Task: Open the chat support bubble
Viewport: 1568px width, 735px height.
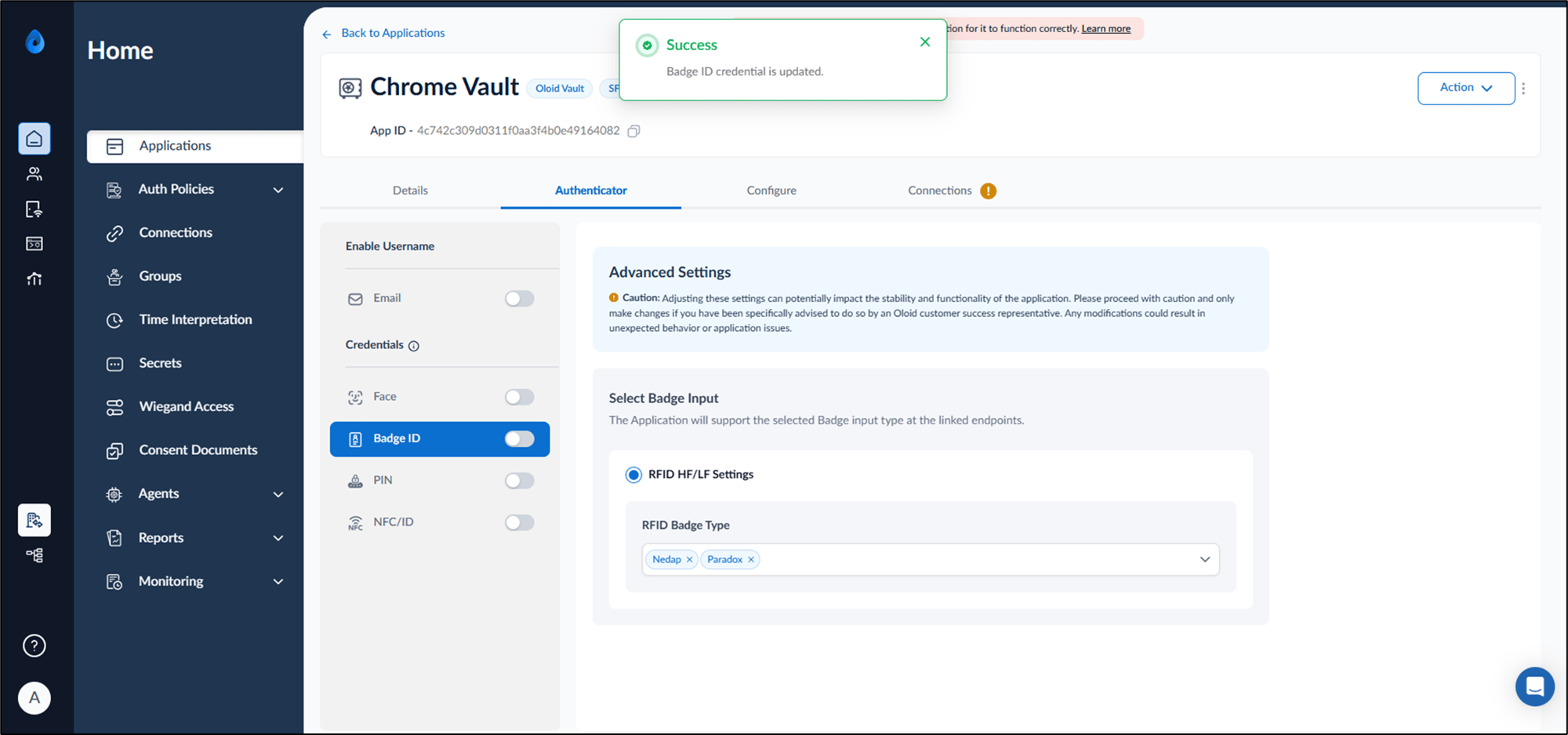Action: click(x=1534, y=686)
